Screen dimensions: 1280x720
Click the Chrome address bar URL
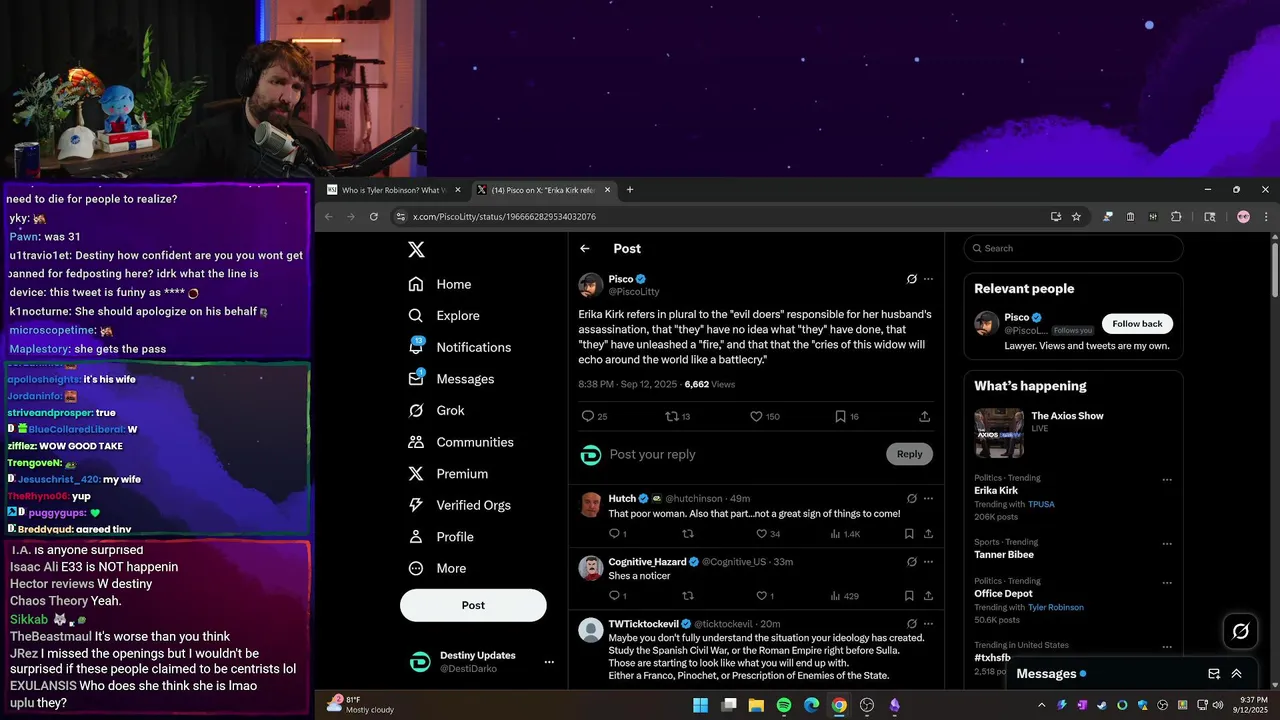point(504,217)
